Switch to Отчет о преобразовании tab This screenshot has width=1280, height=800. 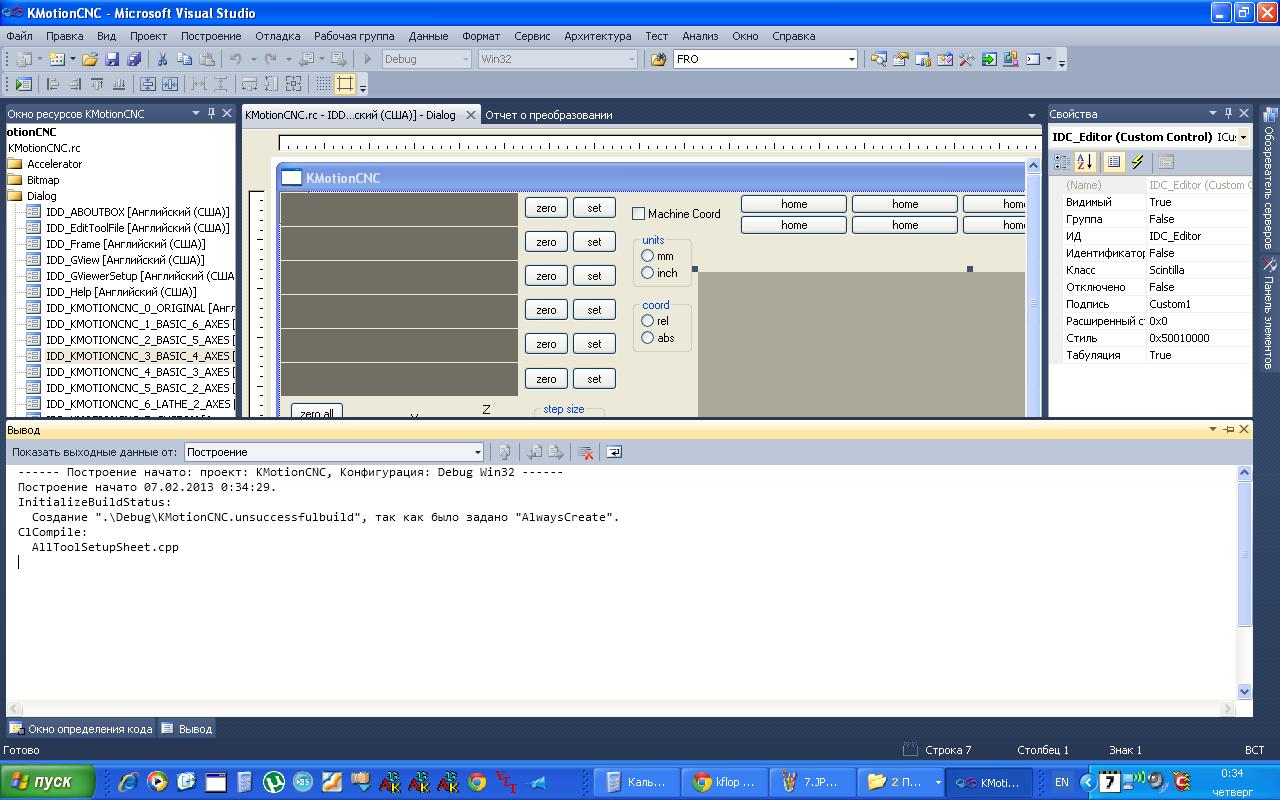[549, 115]
